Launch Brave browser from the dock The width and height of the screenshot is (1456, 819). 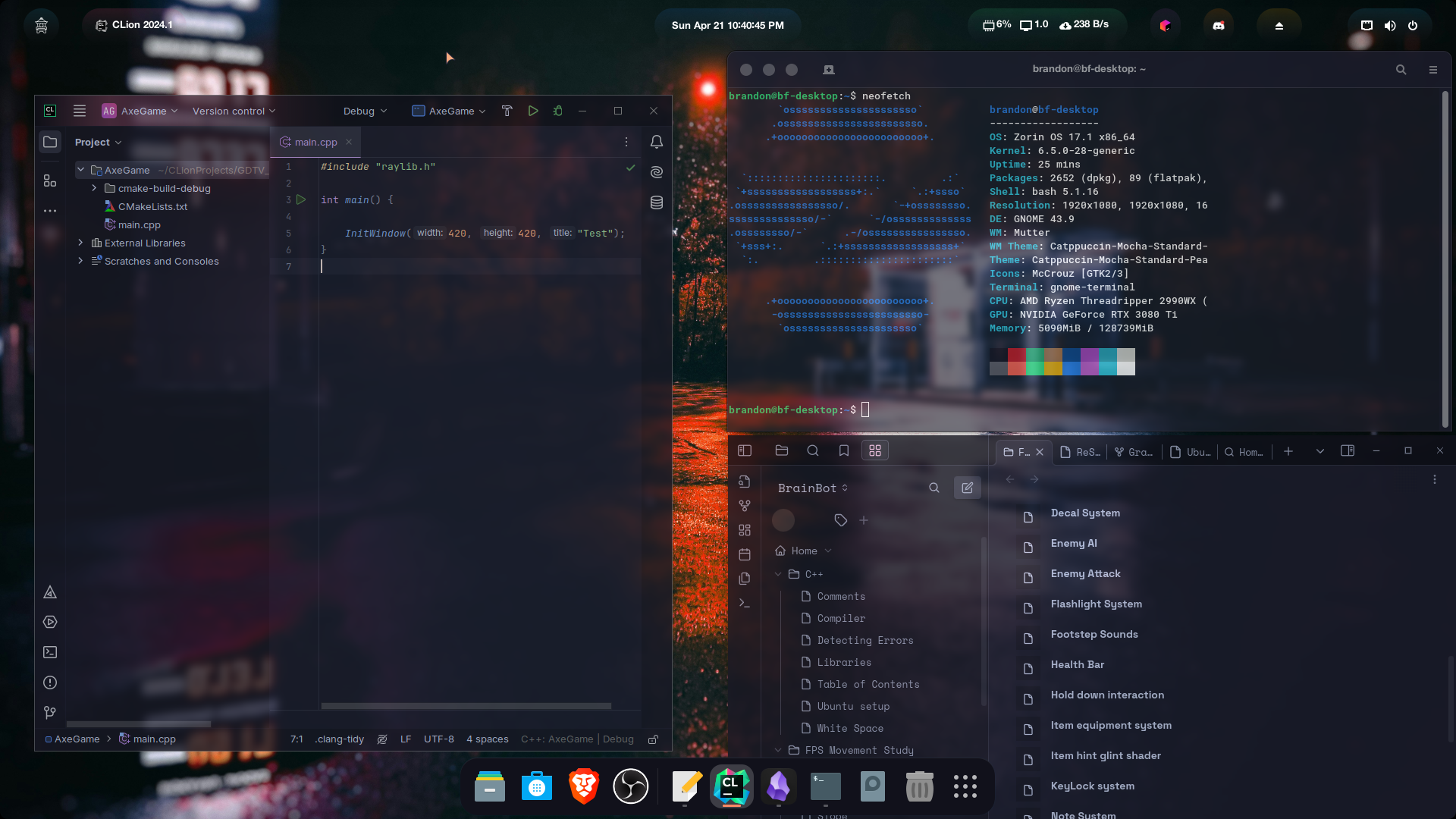(x=584, y=786)
